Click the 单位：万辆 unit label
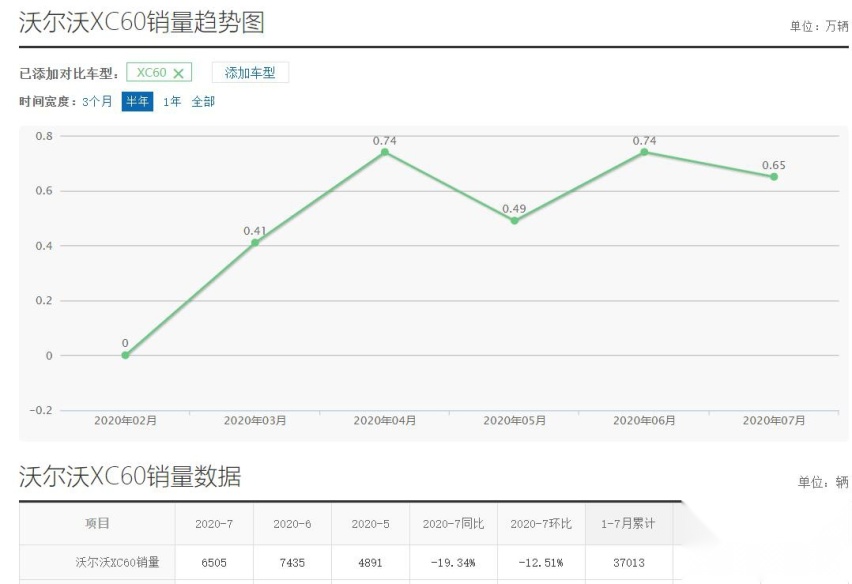The height and width of the screenshot is (584, 852). pos(819,26)
